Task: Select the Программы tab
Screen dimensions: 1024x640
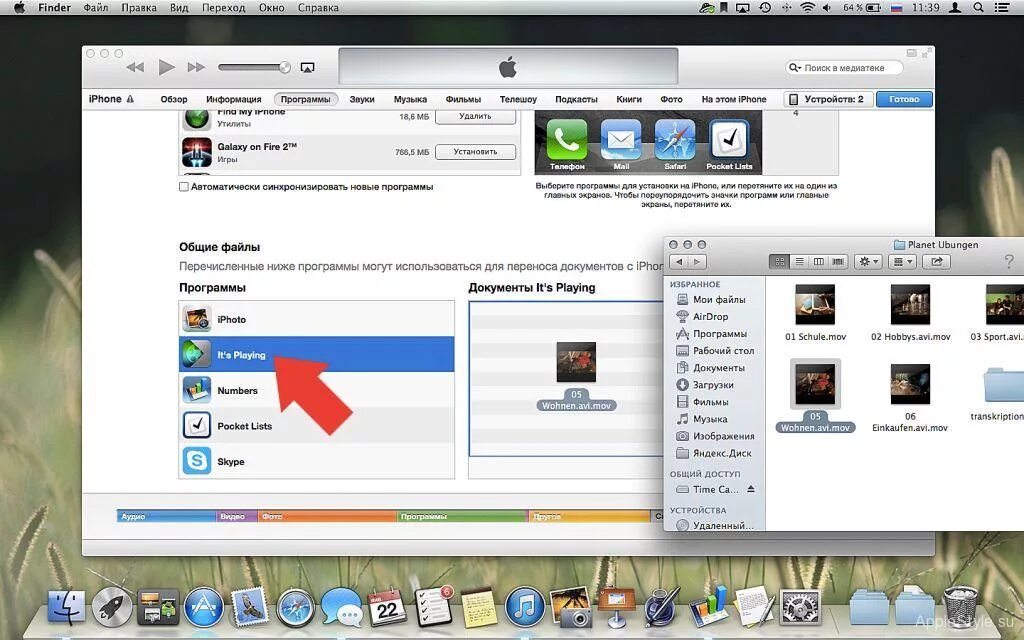Action: pyautogui.click(x=306, y=99)
